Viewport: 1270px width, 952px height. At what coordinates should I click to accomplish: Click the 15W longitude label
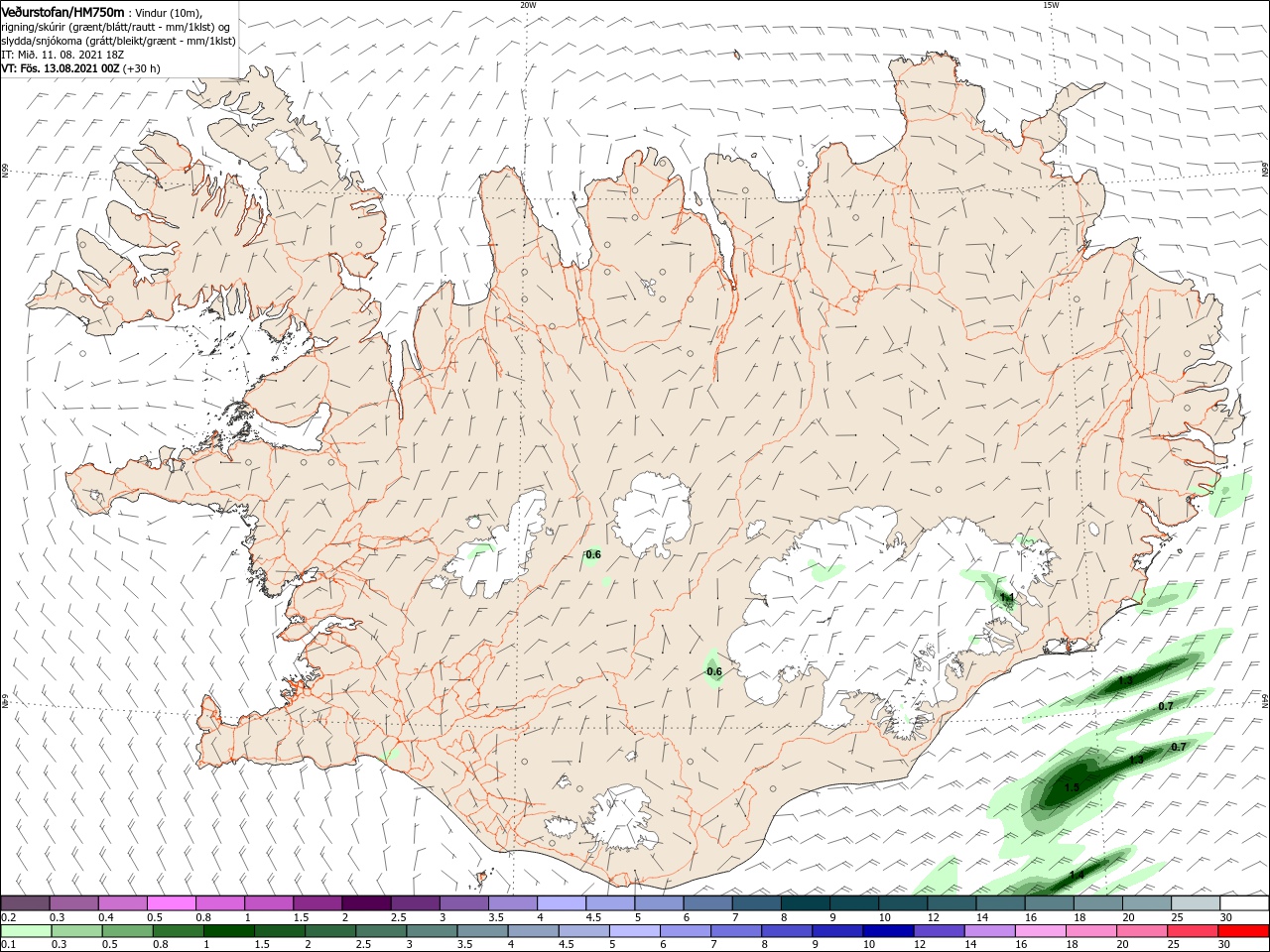tap(1051, 5)
